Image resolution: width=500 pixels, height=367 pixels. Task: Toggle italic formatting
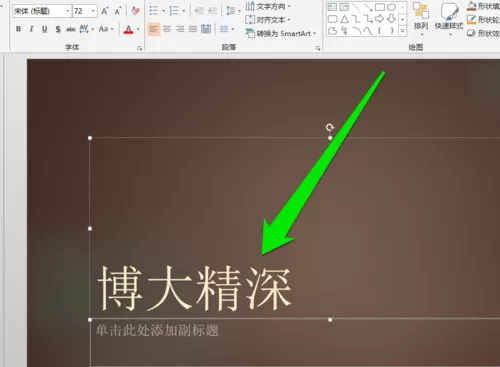coord(32,29)
